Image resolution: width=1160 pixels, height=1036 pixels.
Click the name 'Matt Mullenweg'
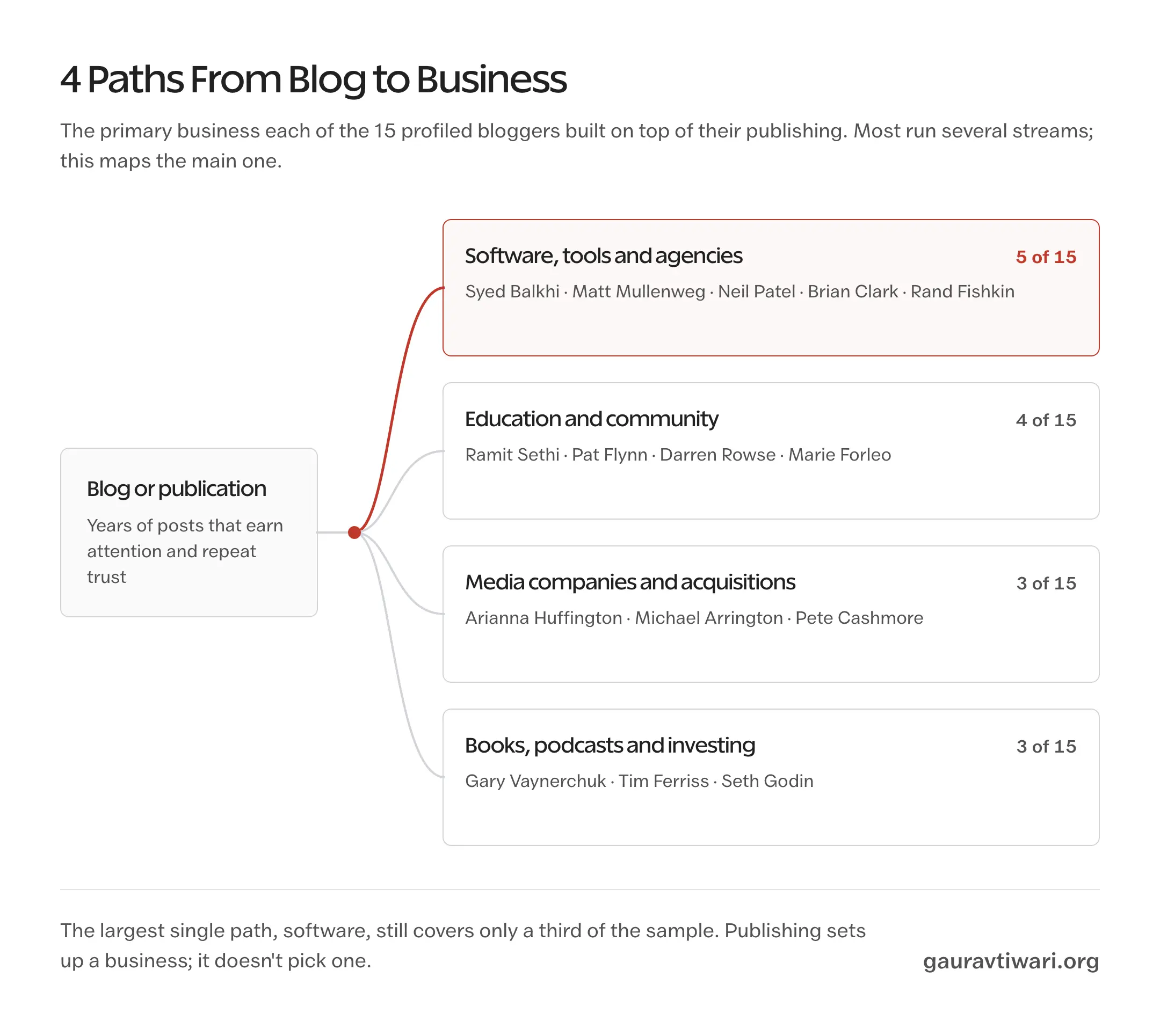(x=639, y=291)
